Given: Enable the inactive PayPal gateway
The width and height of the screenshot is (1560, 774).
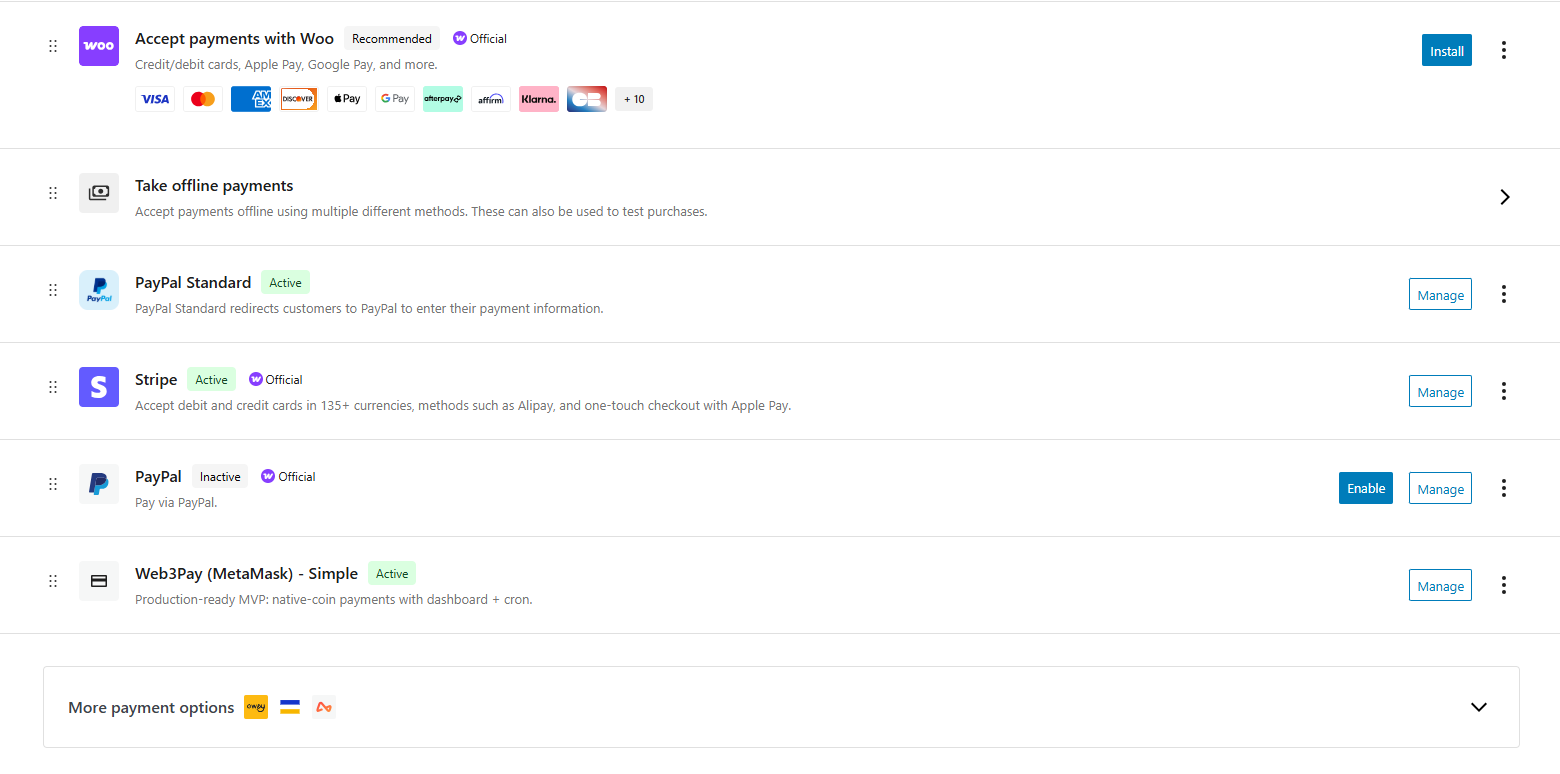Looking at the screenshot, I should point(1366,488).
